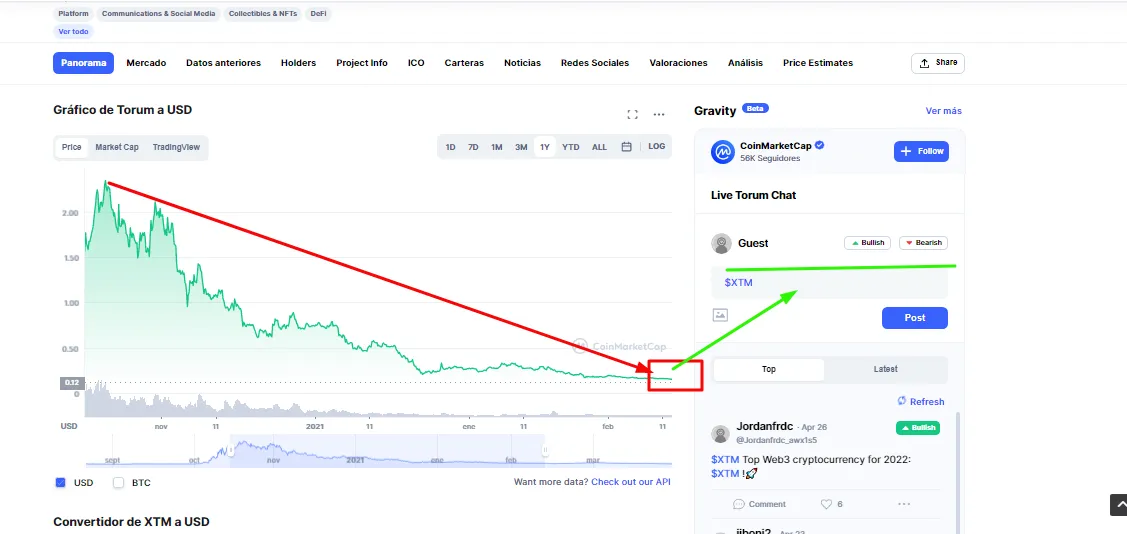1127x534 pixels.
Task: Select ALL time range
Action: [x=599, y=147]
